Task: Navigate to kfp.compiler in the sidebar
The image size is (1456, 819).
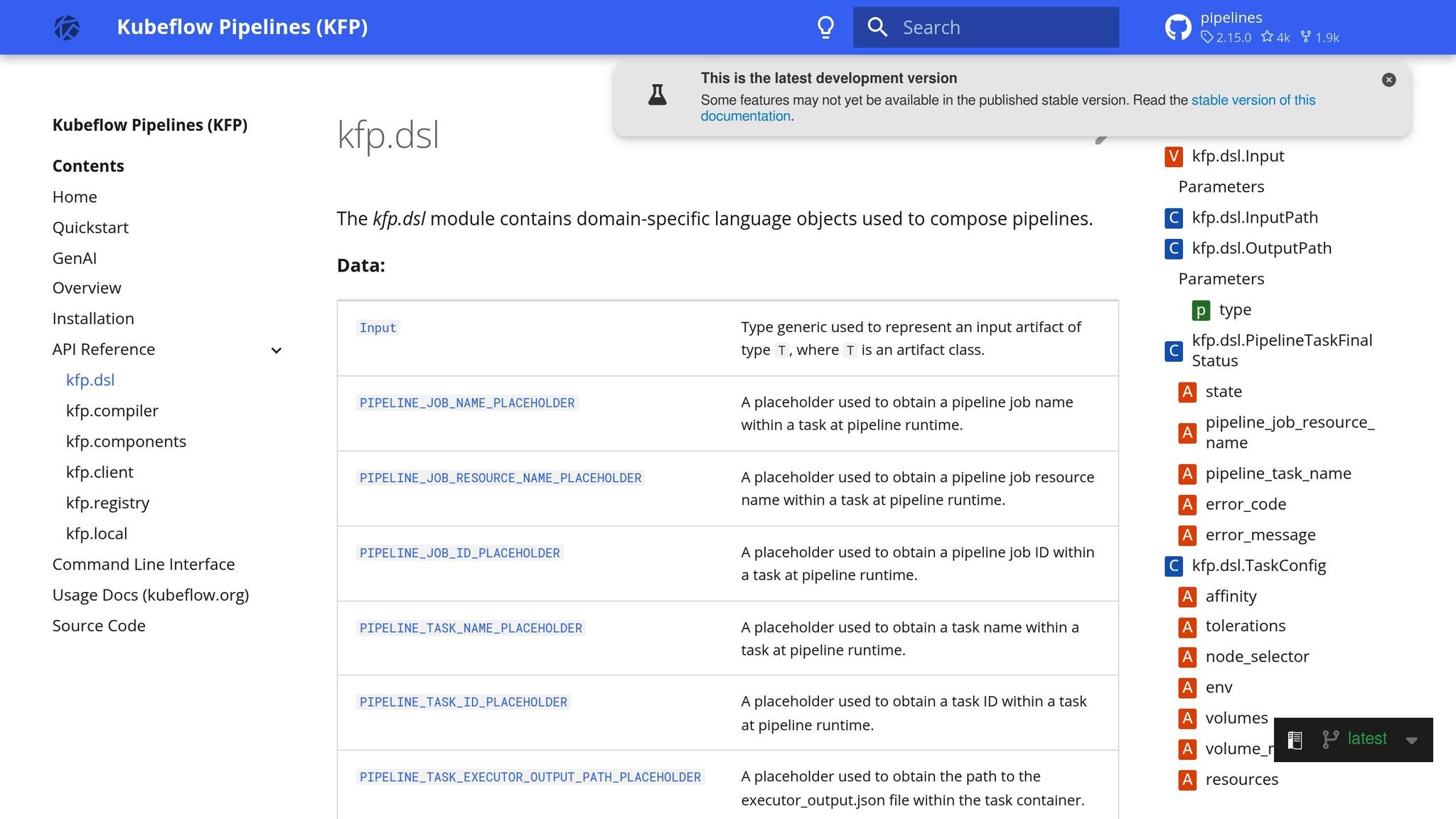Action: pyautogui.click(x=112, y=411)
